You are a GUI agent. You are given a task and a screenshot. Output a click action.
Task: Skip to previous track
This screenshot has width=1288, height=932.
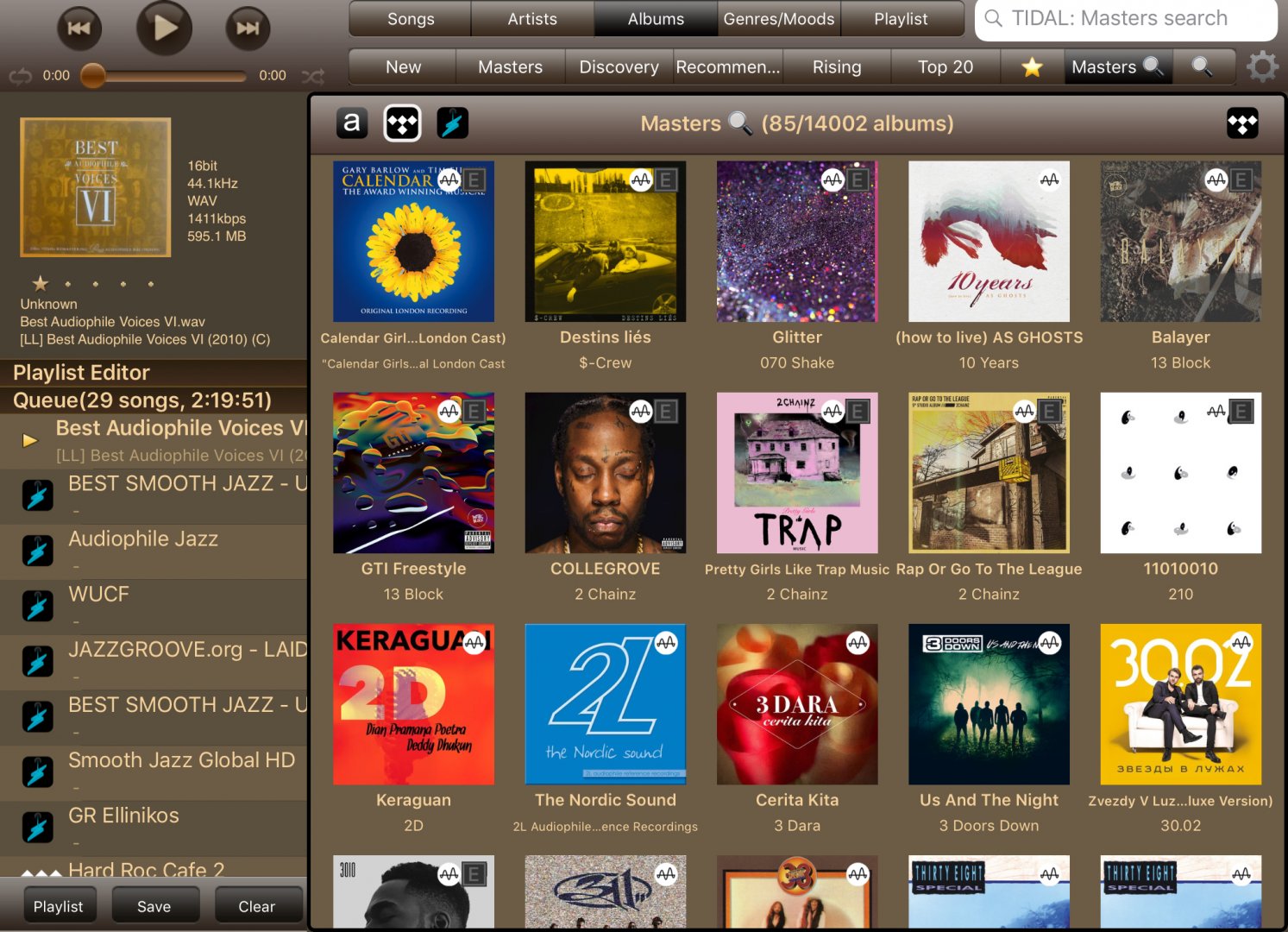pyautogui.click(x=79, y=28)
